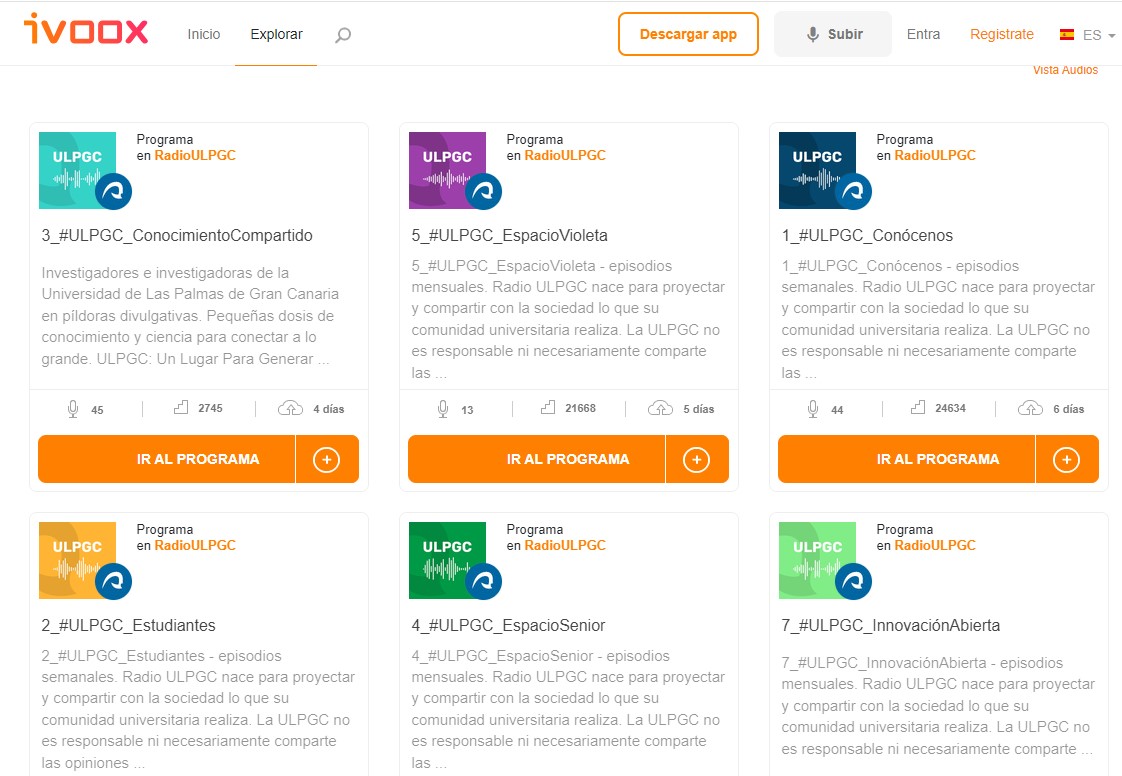Open the ES language dropdown
The height and width of the screenshot is (776, 1122).
click(x=1098, y=34)
